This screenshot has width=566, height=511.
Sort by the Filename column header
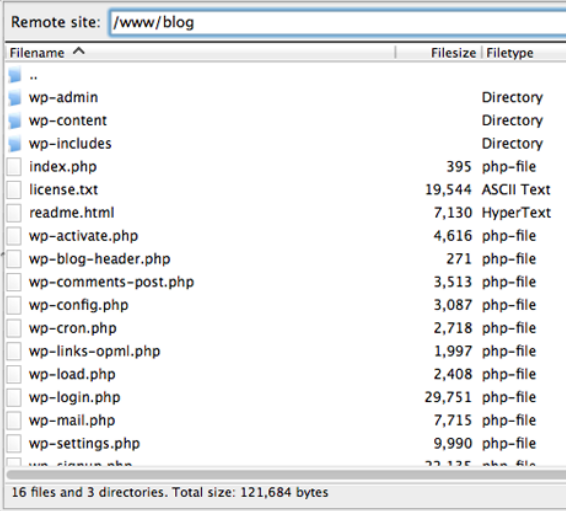200,53
